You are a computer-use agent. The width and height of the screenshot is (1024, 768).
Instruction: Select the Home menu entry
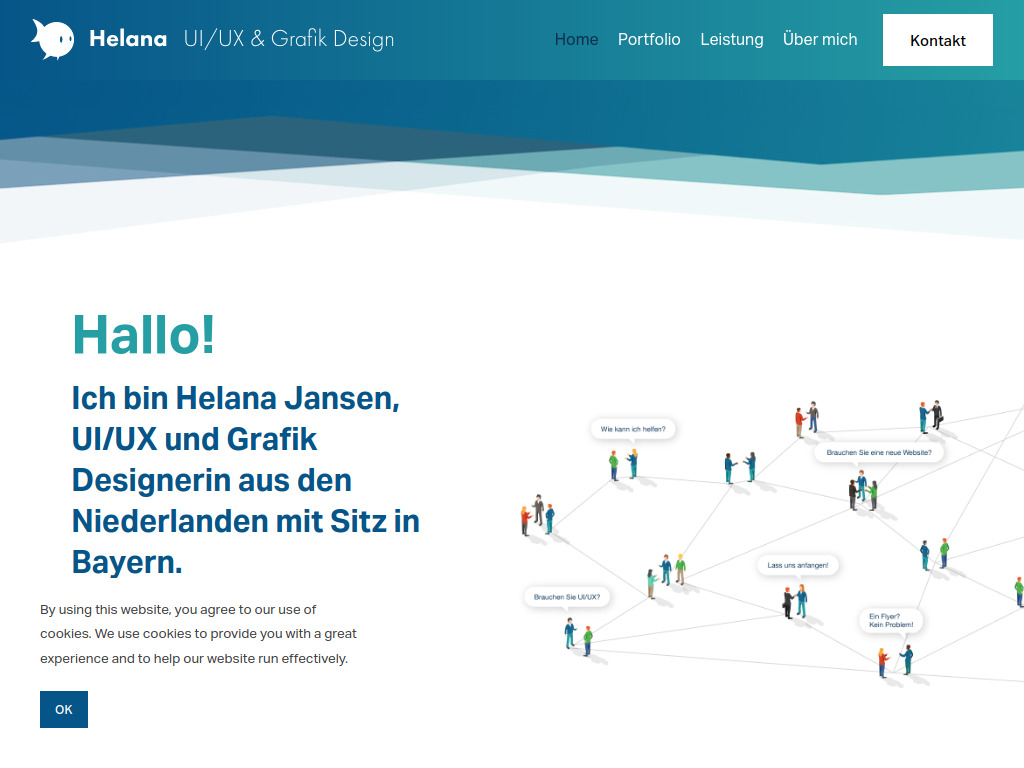[576, 40]
